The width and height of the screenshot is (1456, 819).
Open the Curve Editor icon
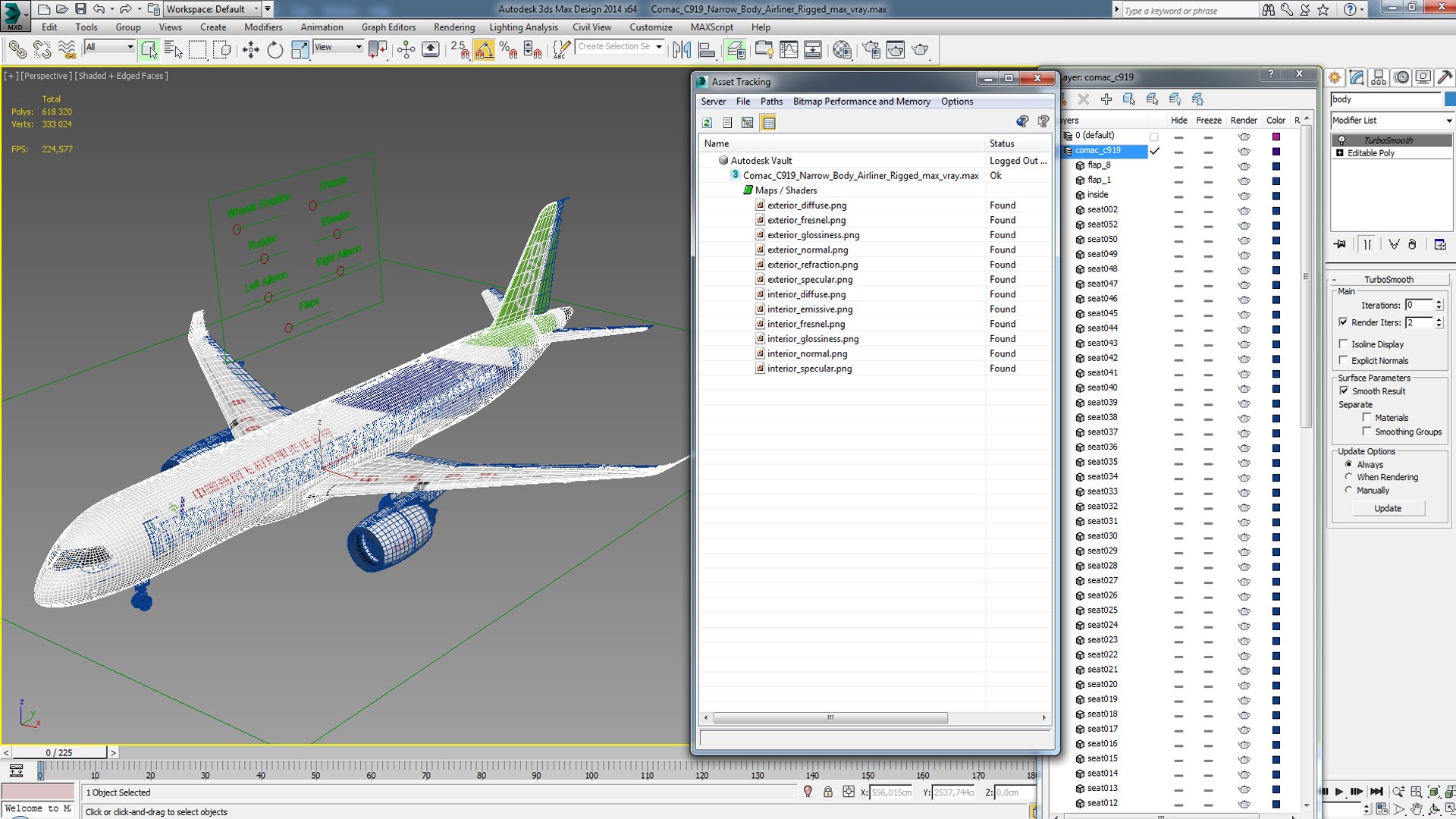pyautogui.click(x=789, y=50)
